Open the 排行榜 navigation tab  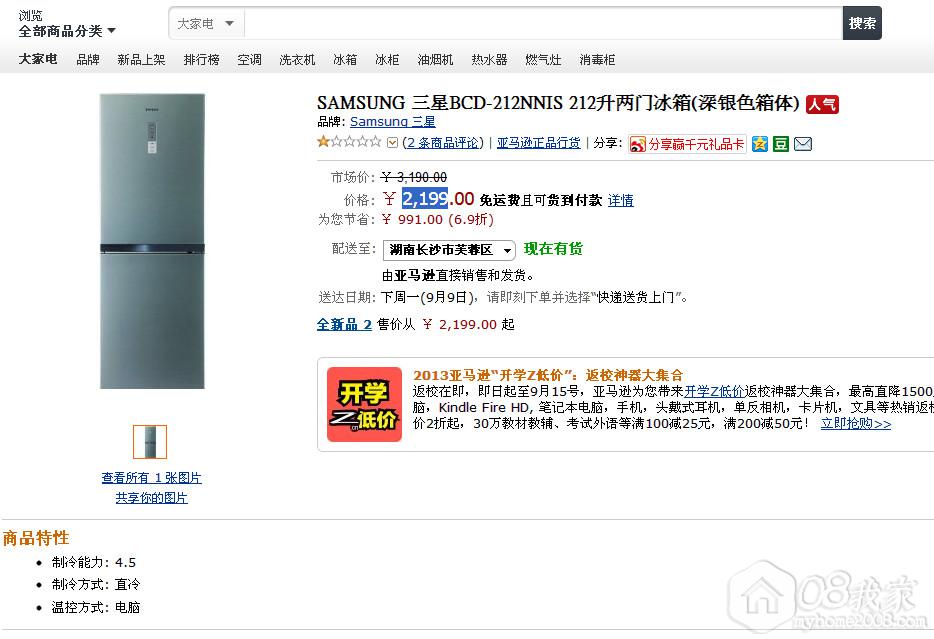click(201, 60)
